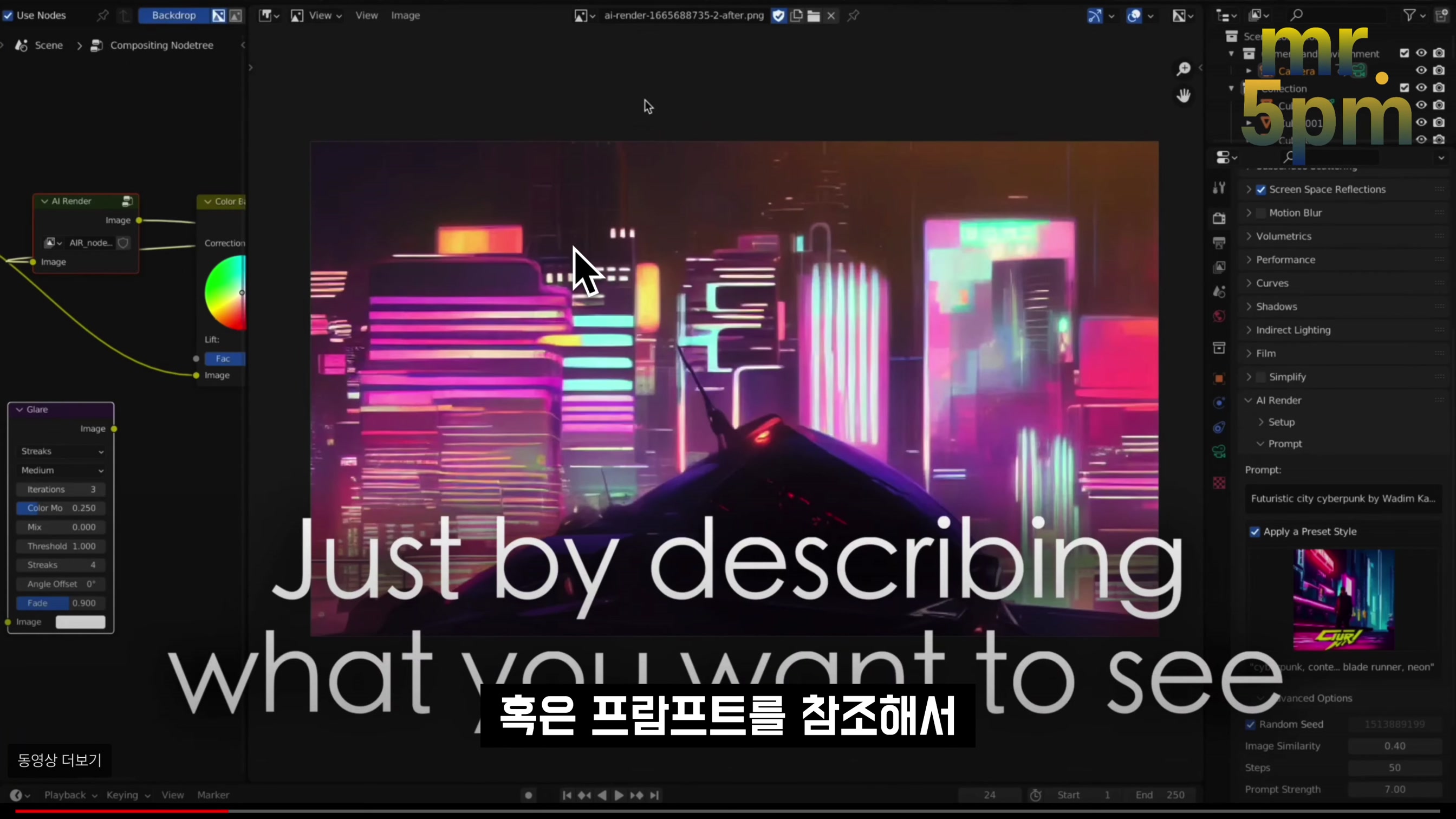The image size is (1456, 819).
Task: Open the Render properties tab
Action: click(x=1219, y=218)
